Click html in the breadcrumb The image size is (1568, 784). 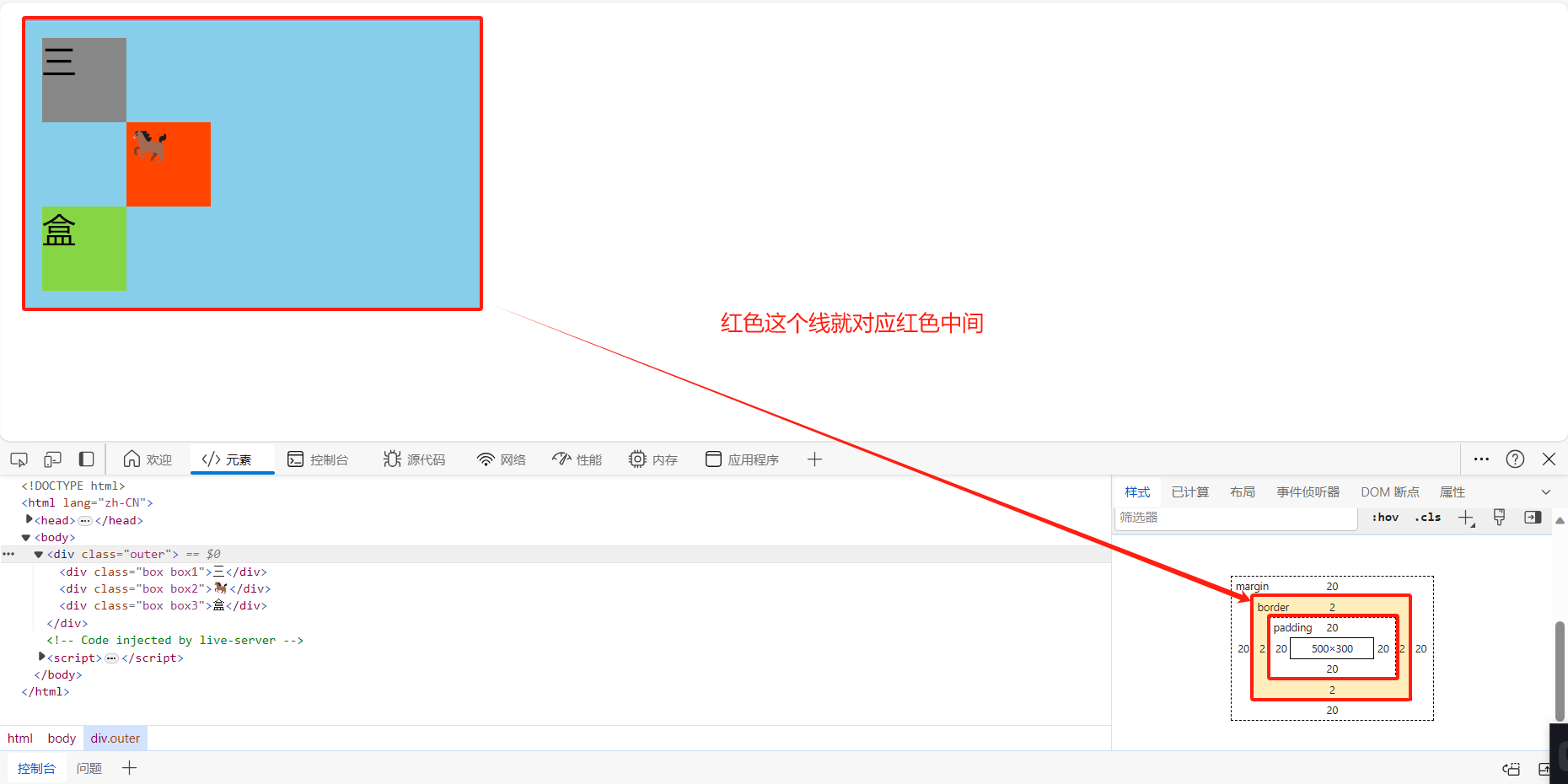click(x=20, y=738)
